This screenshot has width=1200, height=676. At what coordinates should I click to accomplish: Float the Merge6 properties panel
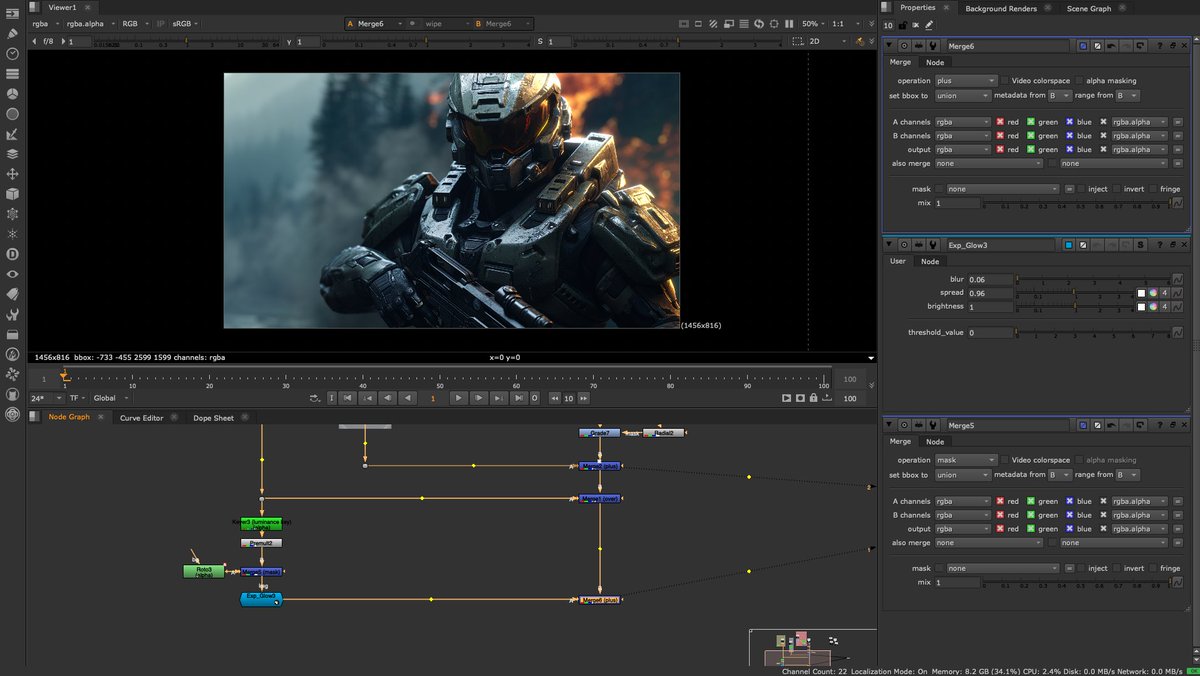(x=1173, y=45)
